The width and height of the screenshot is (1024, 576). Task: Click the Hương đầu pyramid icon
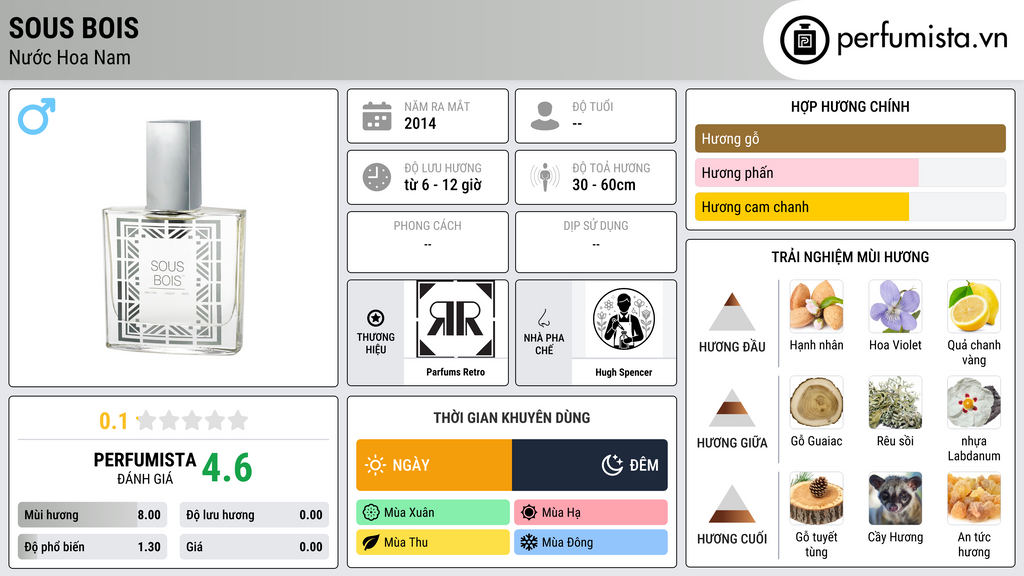pos(732,312)
